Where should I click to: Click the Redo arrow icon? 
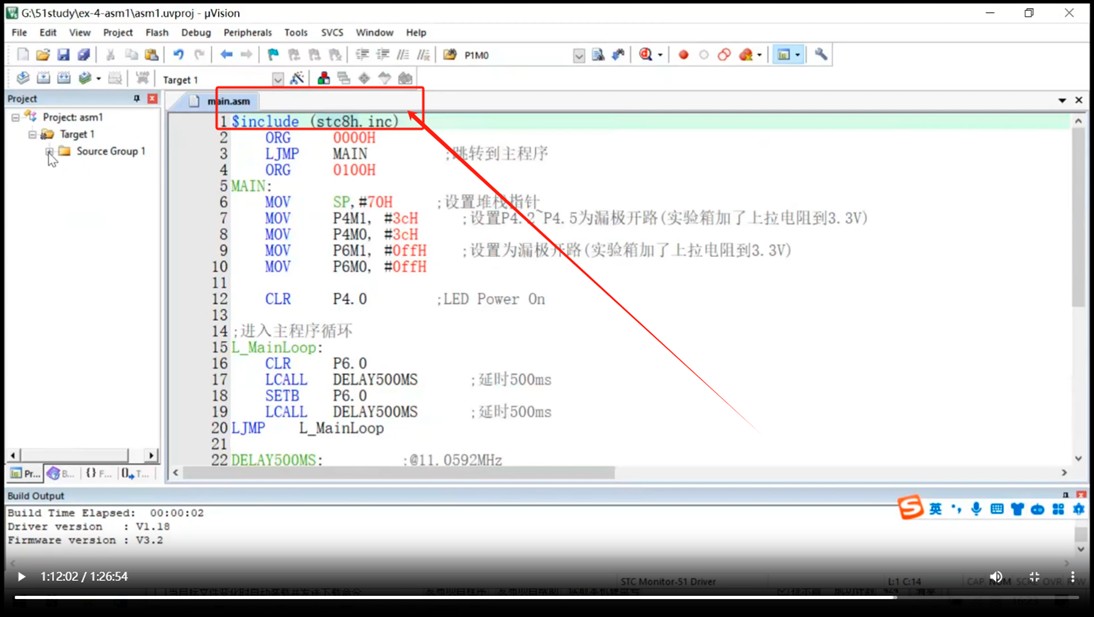click(199, 54)
